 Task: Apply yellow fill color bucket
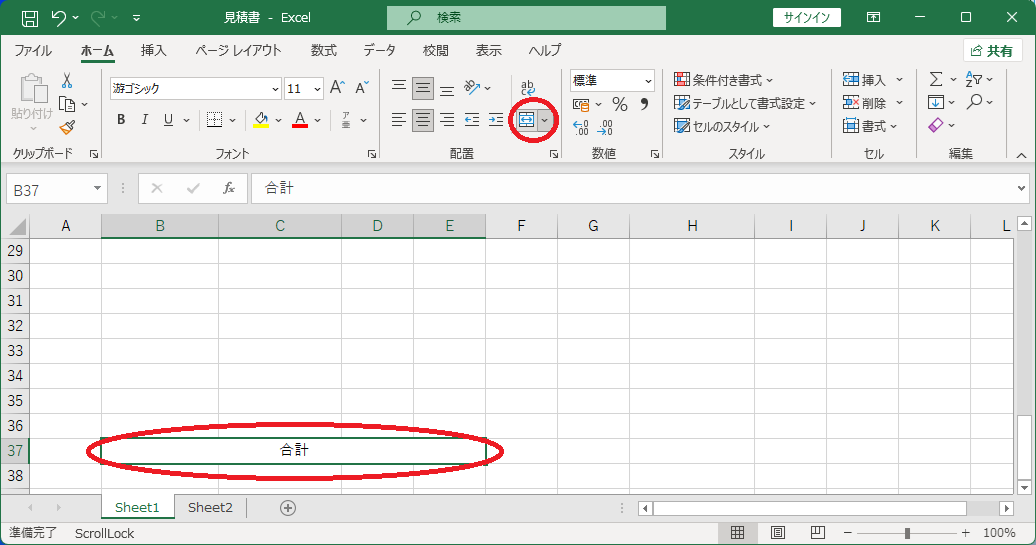click(262, 120)
